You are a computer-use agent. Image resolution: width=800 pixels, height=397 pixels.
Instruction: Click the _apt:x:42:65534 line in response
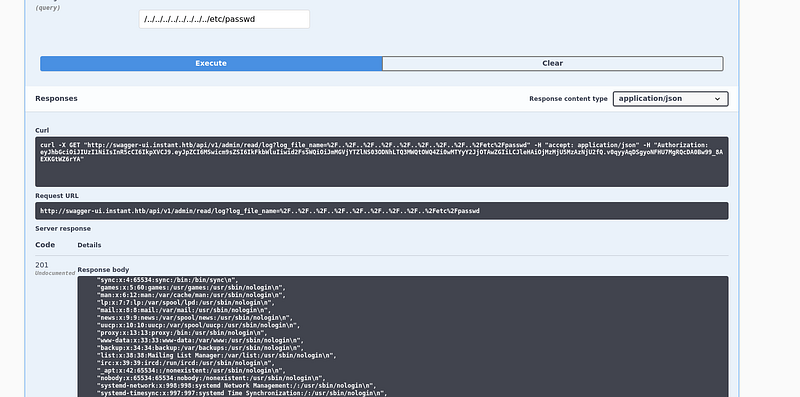pos(191,370)
